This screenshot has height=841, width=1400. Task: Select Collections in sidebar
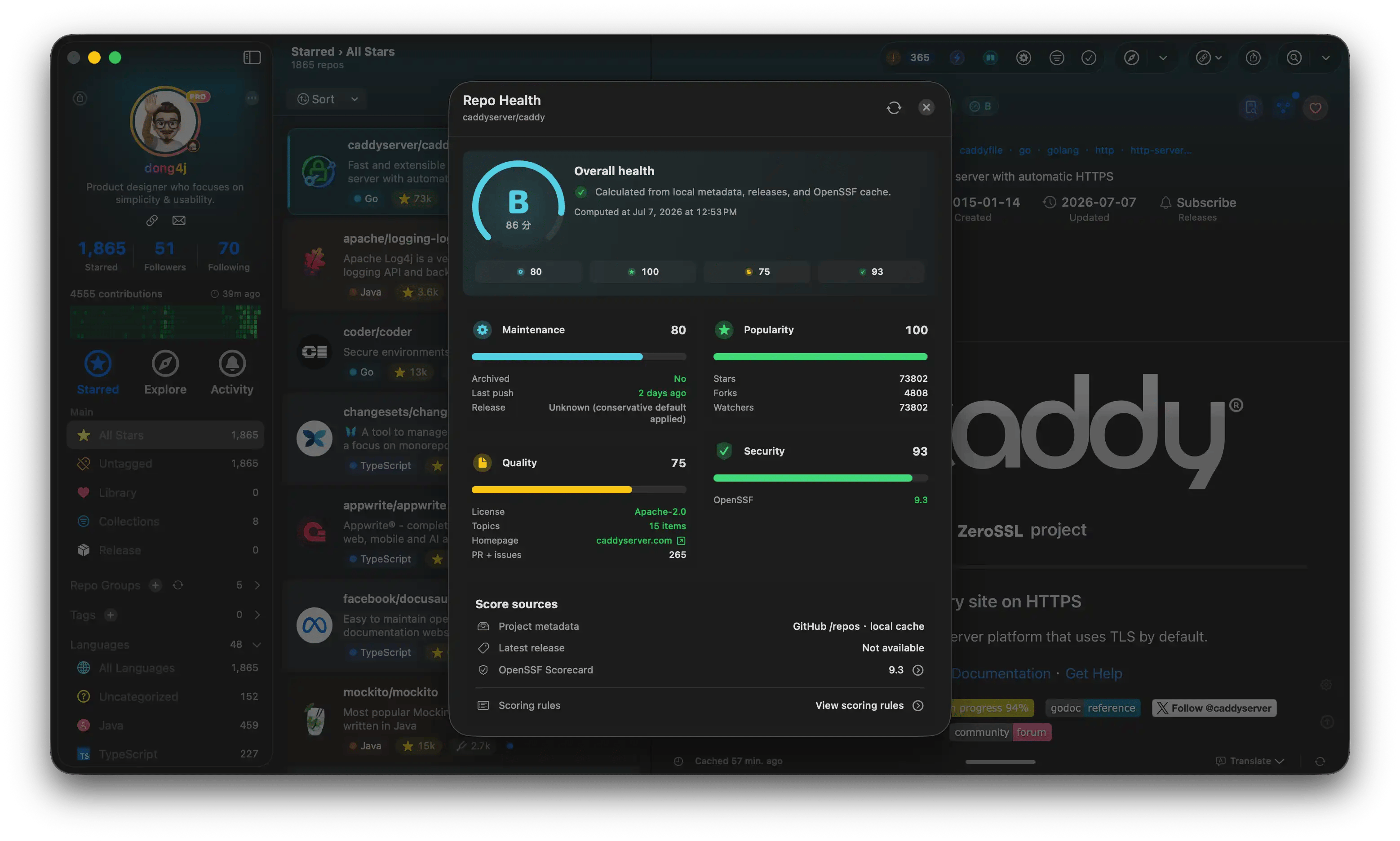pyautogui.click(x=165, y=521)
